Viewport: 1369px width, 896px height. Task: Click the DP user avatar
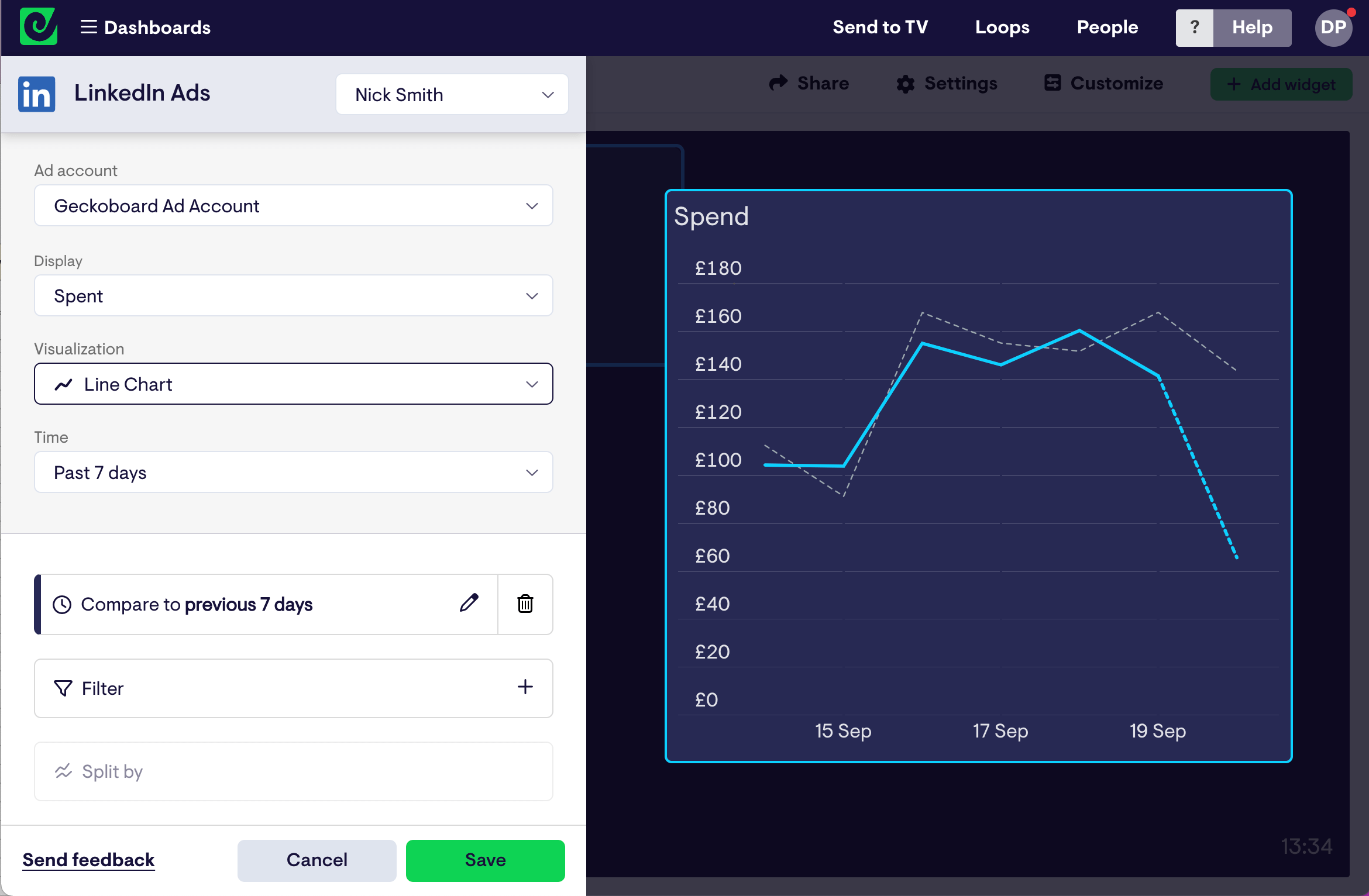(x=1333, y=27)
